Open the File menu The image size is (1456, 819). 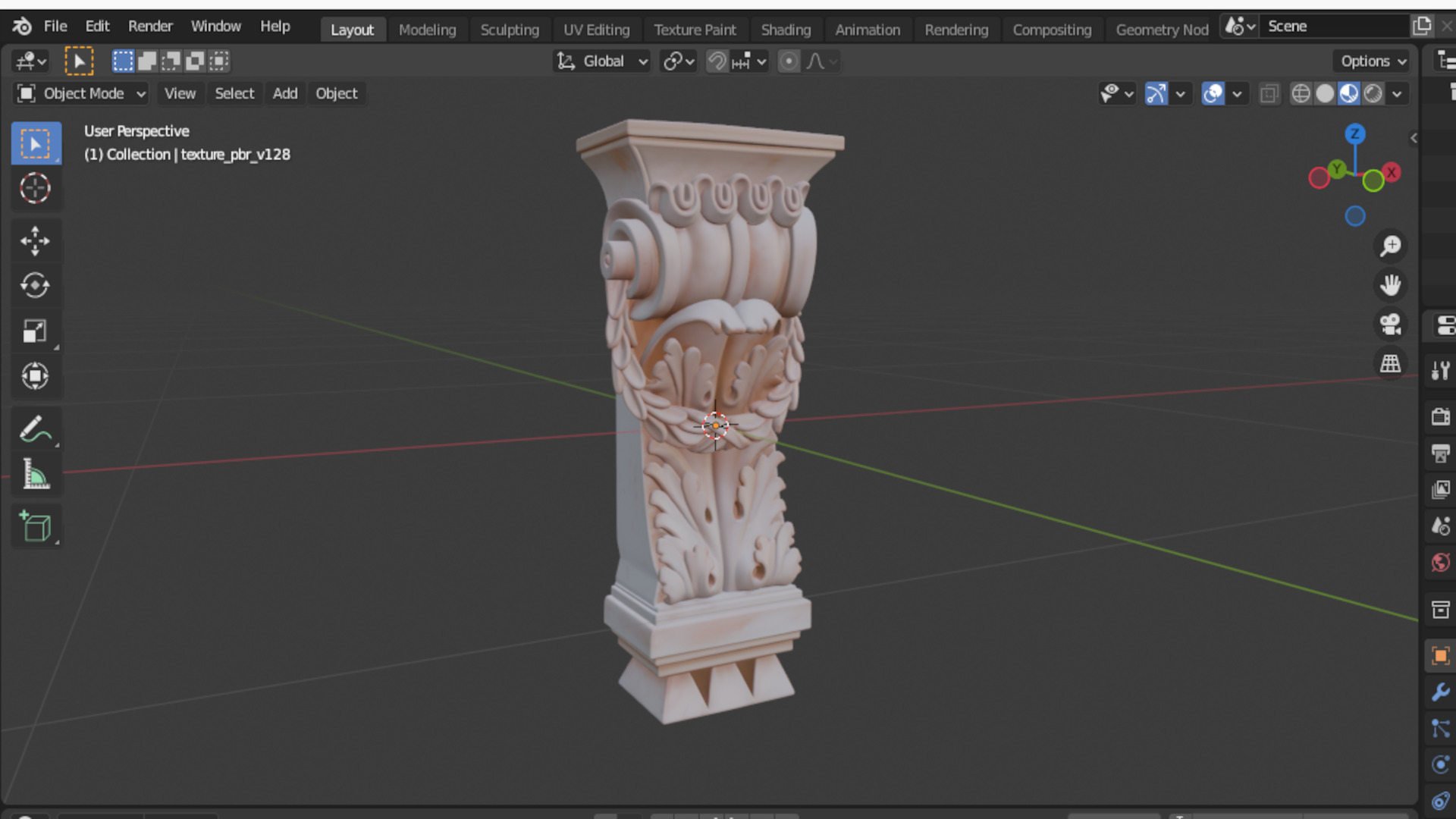click(x=55, y=27)
